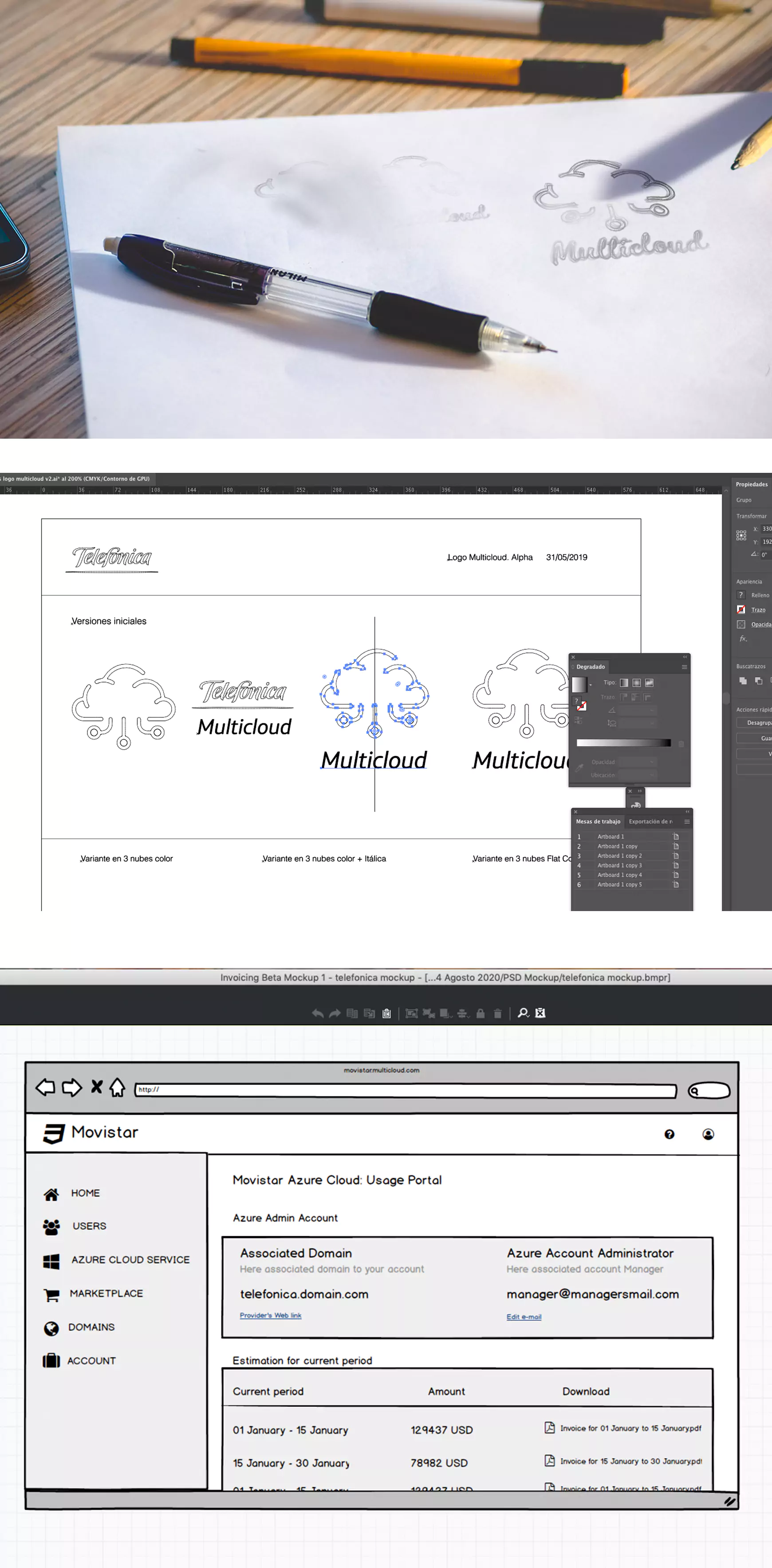This screenshot has width=772, height=1568.
Task: Click the trash icon in mockup toolbar
Action: [497, 1014]
